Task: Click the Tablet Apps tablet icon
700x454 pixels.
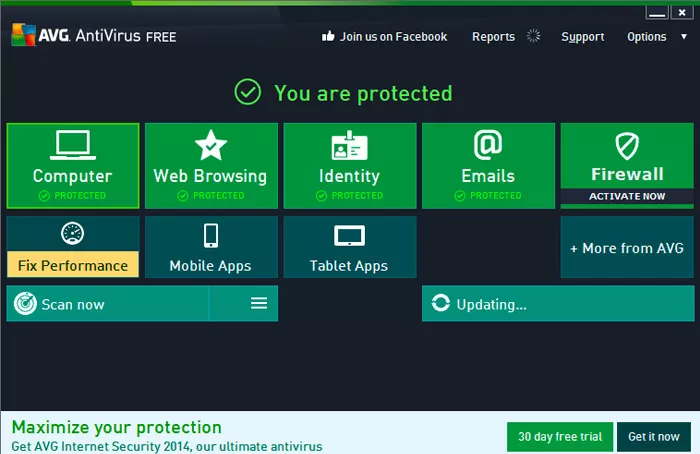Action: pyautogui.click(x=350, y=236)
